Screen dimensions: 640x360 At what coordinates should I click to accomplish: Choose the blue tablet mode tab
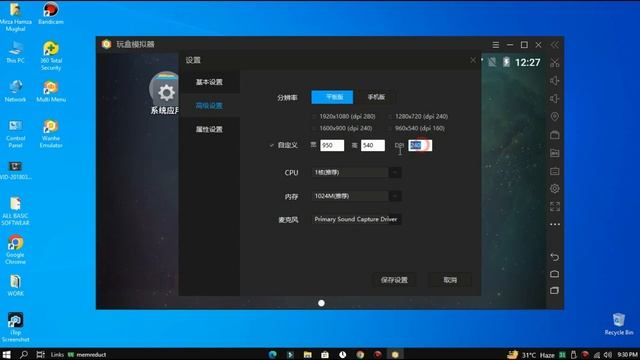[332, 97]
